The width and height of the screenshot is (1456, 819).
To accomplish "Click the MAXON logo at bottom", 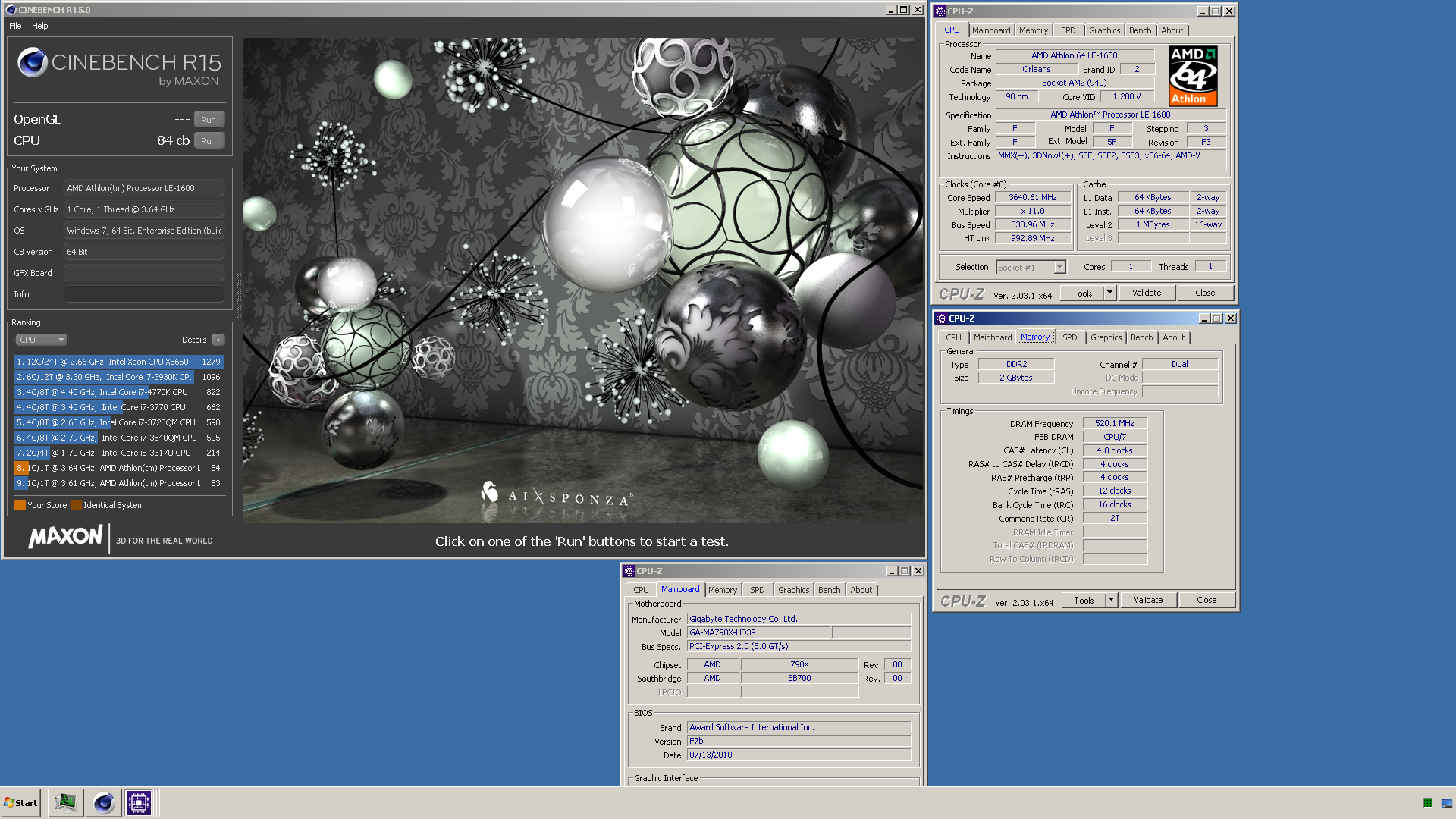I will (x=65, y=537).
